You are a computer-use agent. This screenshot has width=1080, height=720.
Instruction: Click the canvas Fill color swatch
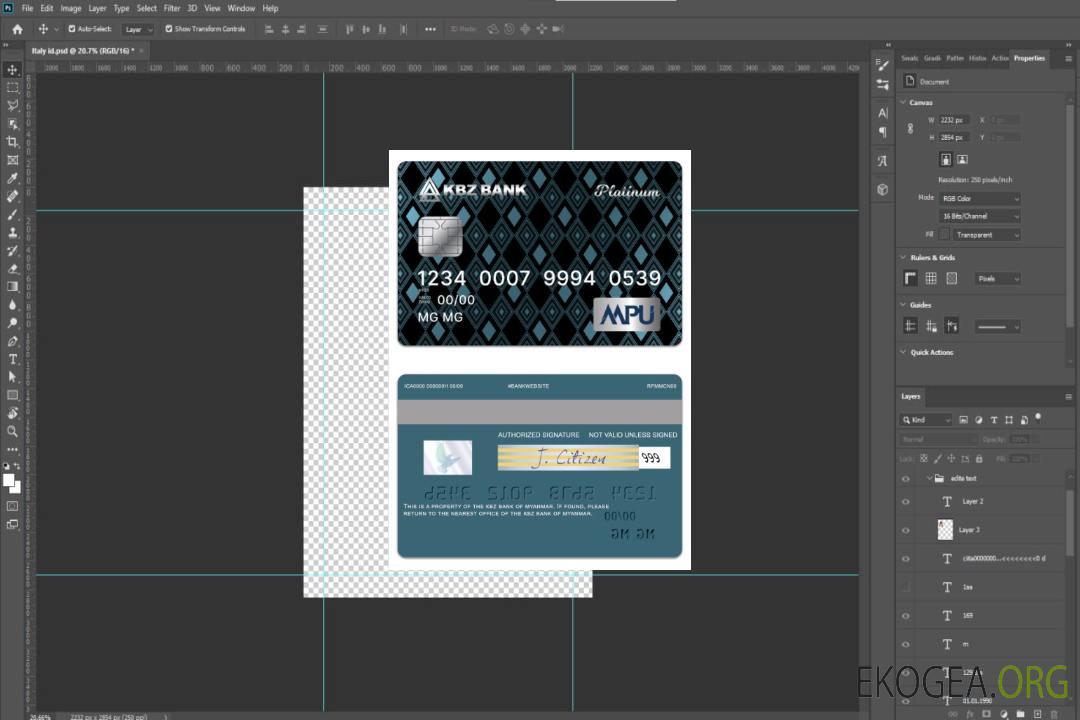click(x=944, y=235)
